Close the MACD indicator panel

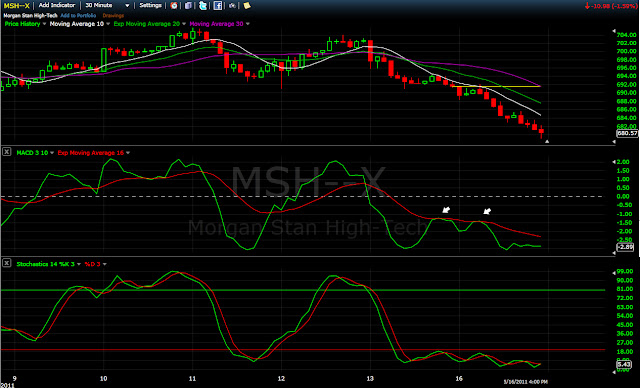[x=7, y=152]
